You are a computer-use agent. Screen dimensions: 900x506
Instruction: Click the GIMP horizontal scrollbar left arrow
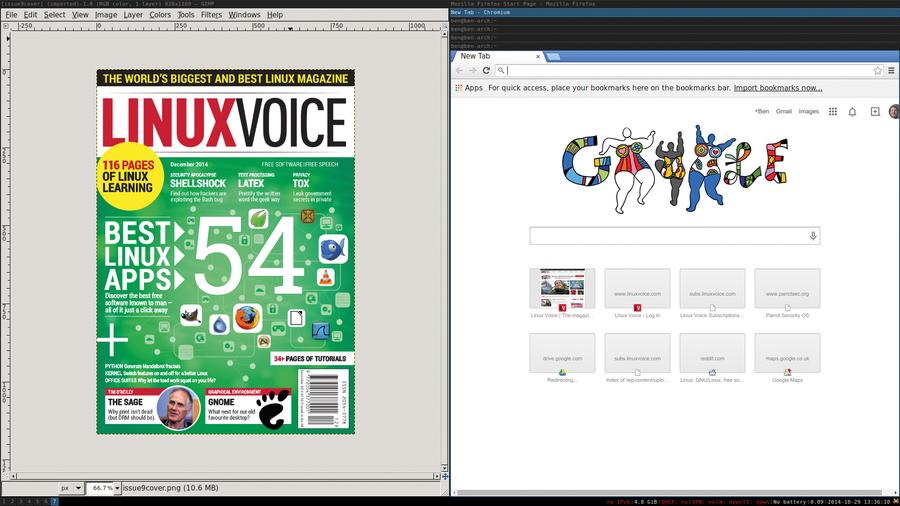[x=13, y=476]
